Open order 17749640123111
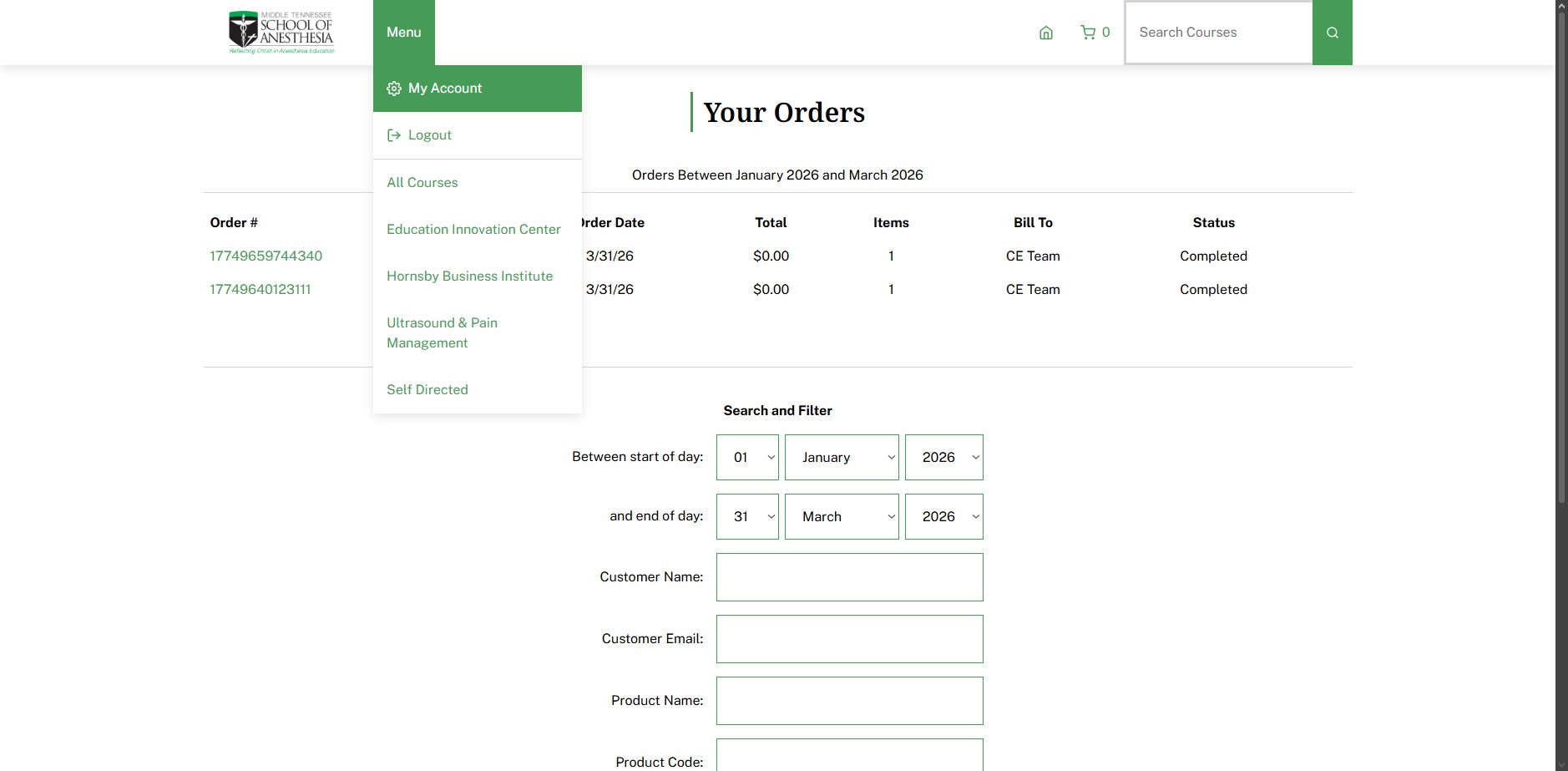 point(260,289)
